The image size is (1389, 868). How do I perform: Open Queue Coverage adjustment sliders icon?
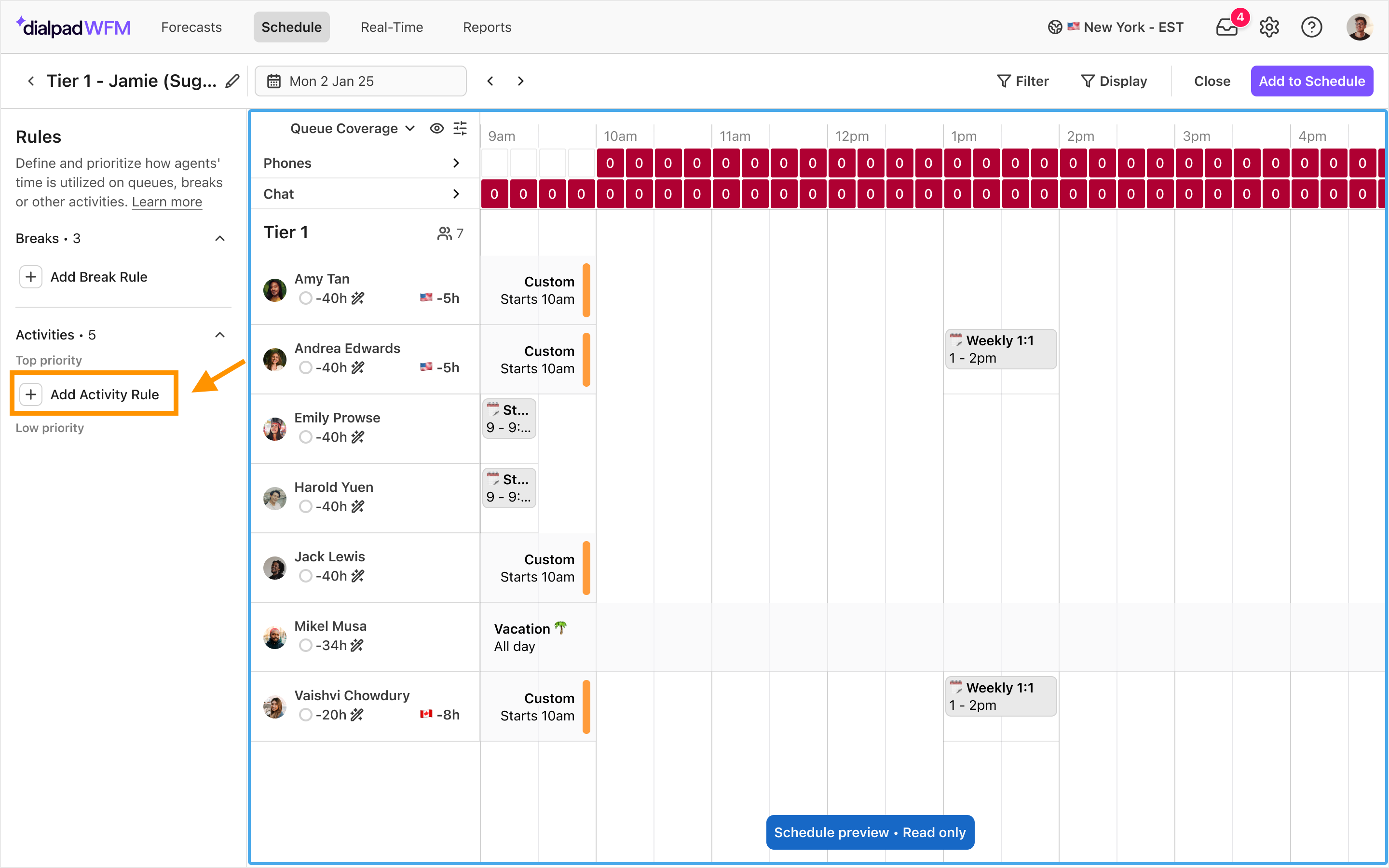tap(460, 128)
